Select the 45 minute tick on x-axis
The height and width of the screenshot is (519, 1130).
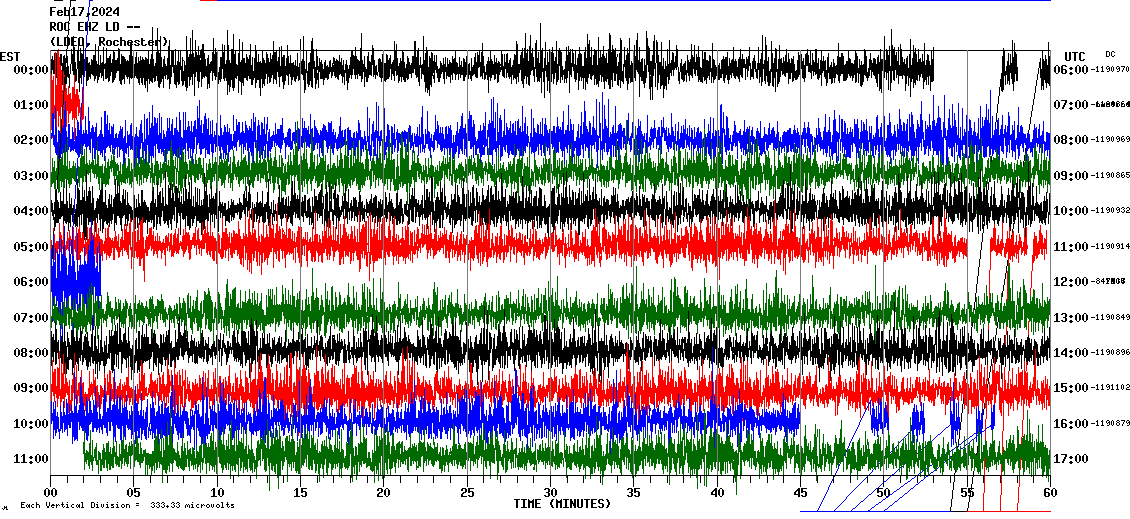[x=799, y=493]
